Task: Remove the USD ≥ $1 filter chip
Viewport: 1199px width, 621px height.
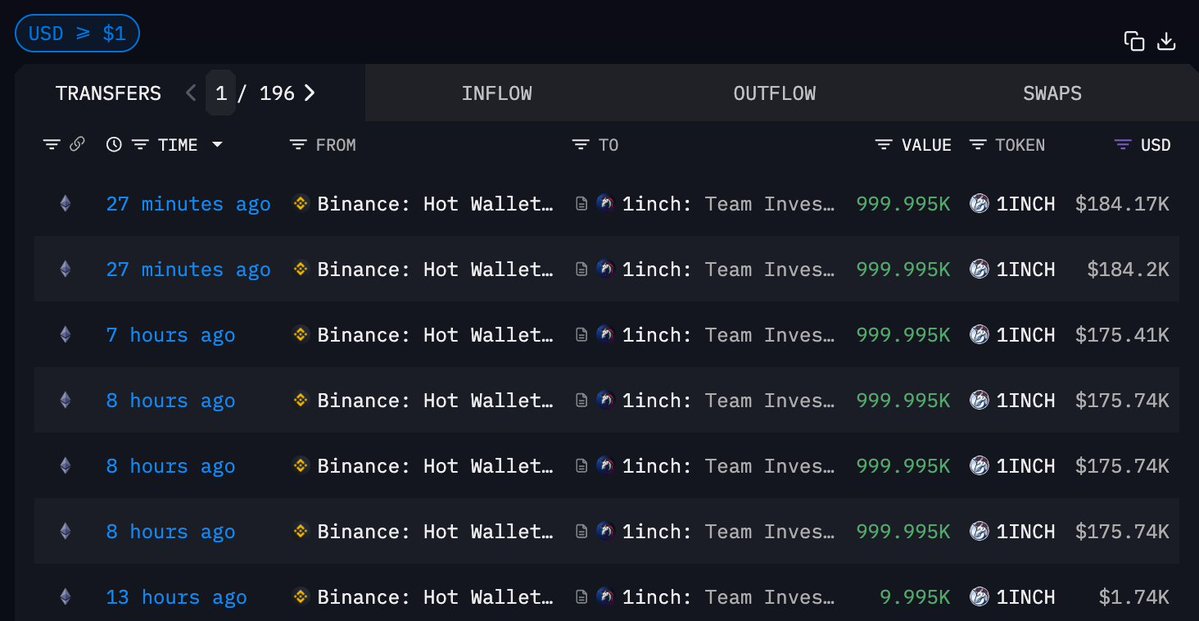Action: [x=77, y=34]
